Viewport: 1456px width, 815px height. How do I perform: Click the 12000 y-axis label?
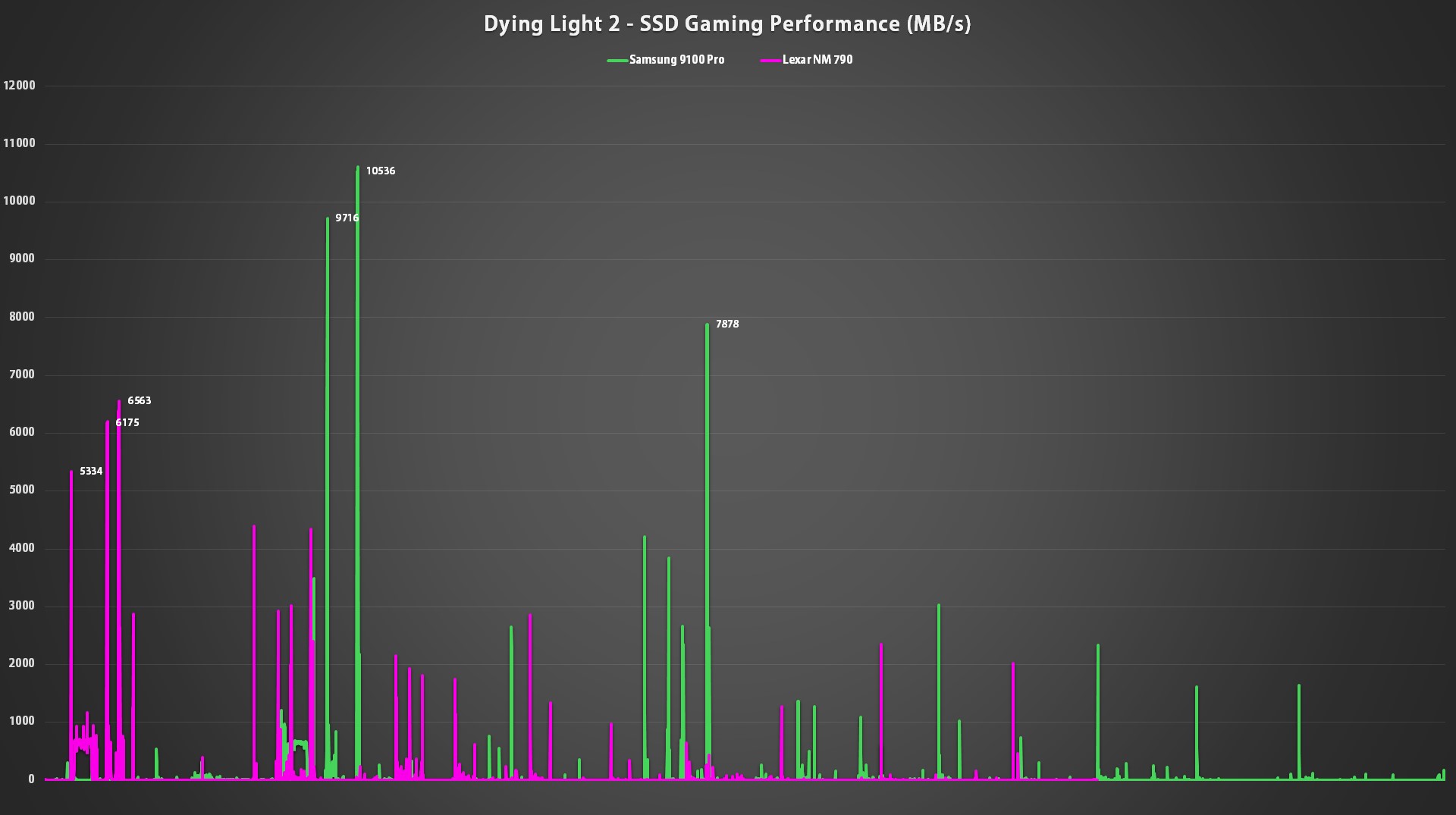[x=20, y=86]
